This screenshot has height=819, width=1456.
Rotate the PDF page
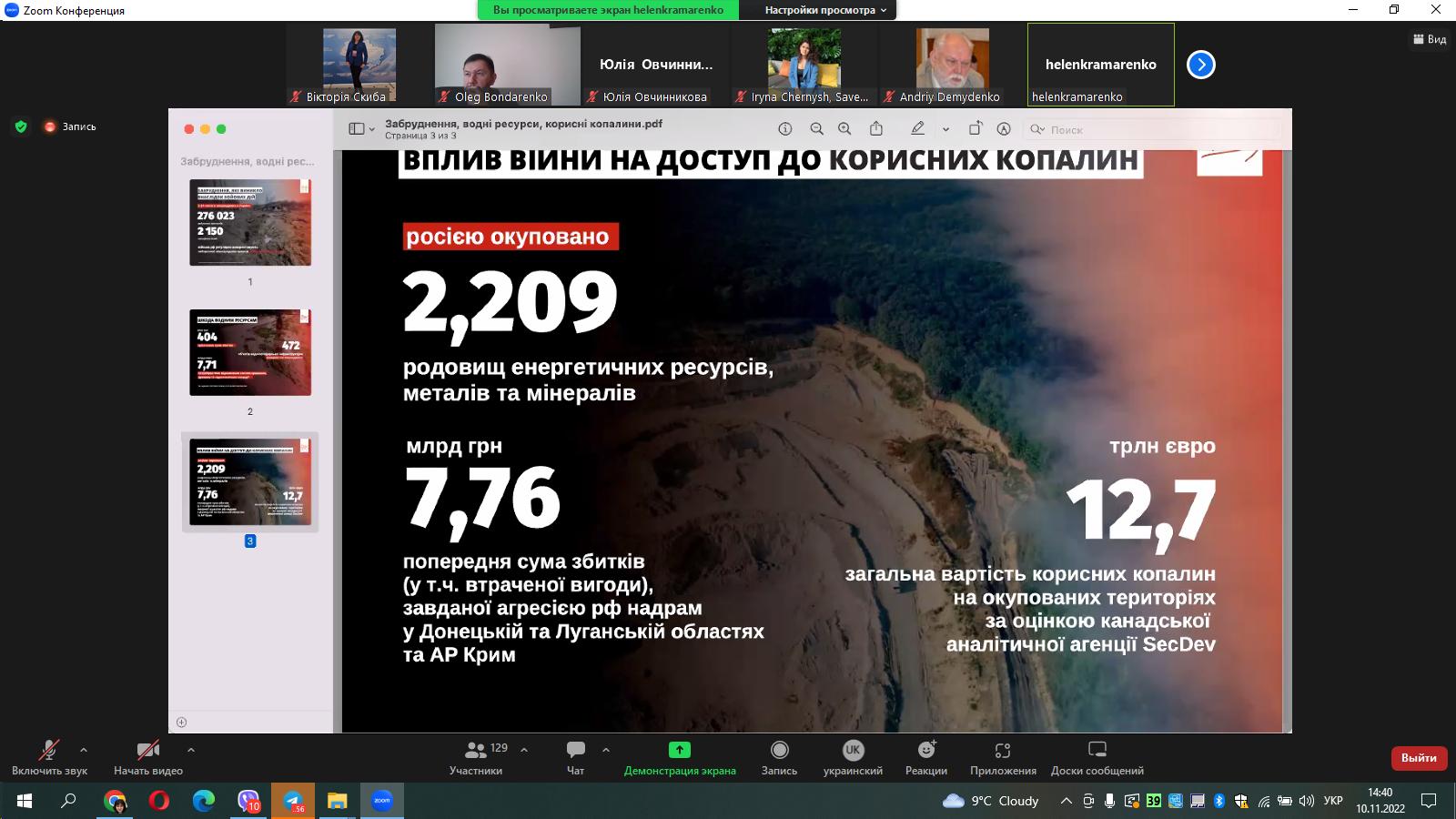(976, 129)
